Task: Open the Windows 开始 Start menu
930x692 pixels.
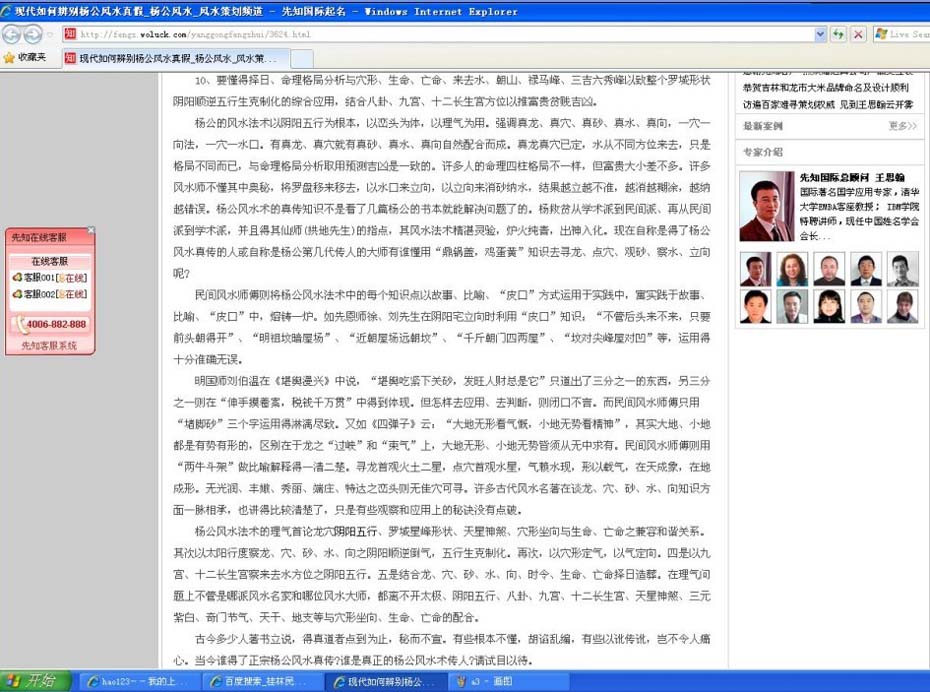Action: coord(34,681)
